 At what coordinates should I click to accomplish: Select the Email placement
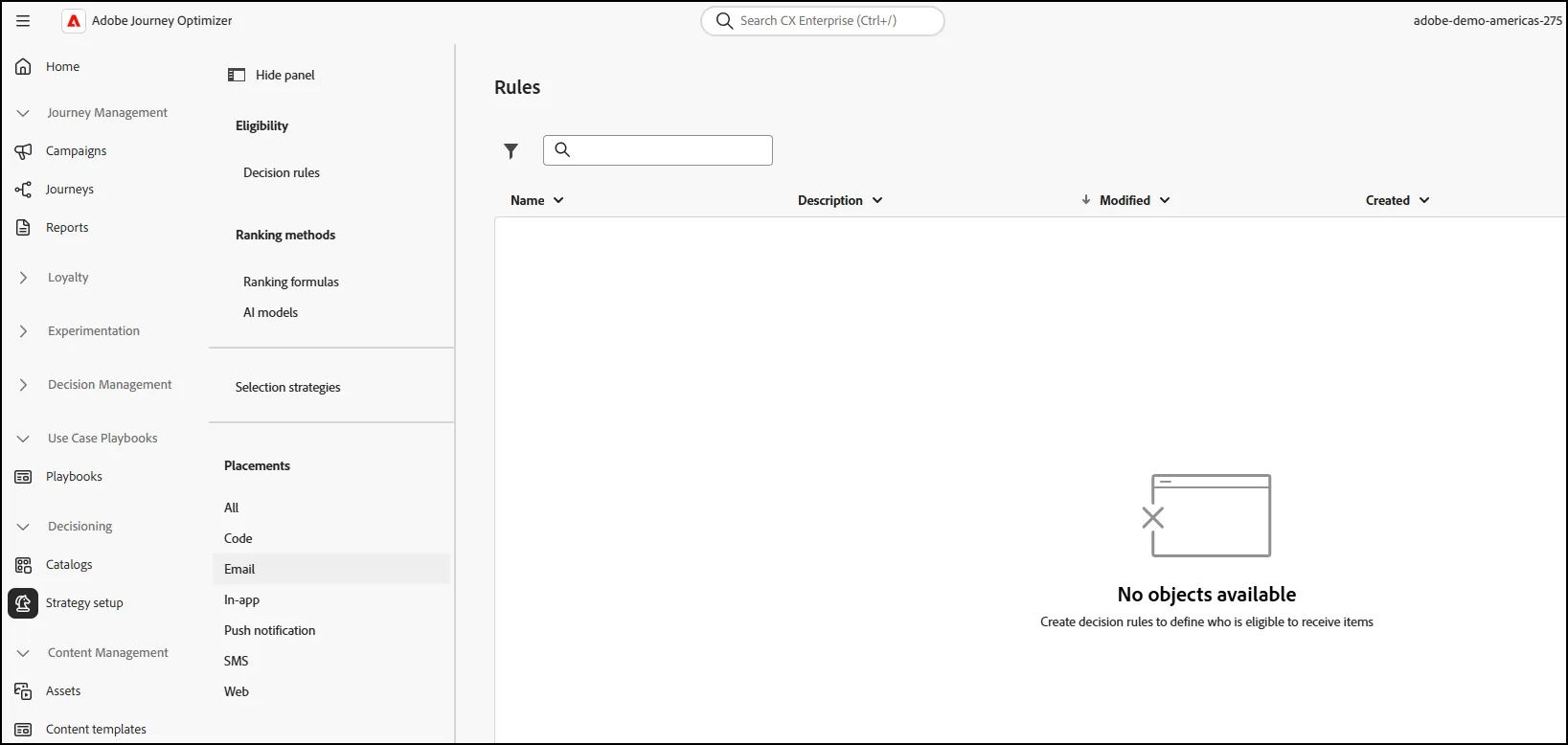[x=330, y=569]
